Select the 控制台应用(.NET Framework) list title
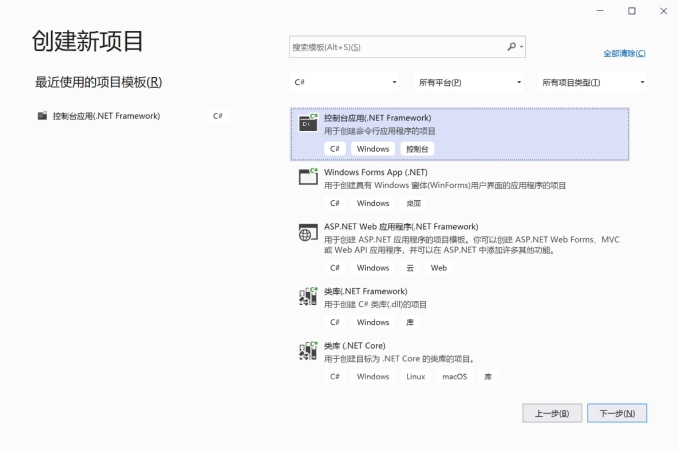The height and width of the screenshot is (451, 679). [377, 118]
